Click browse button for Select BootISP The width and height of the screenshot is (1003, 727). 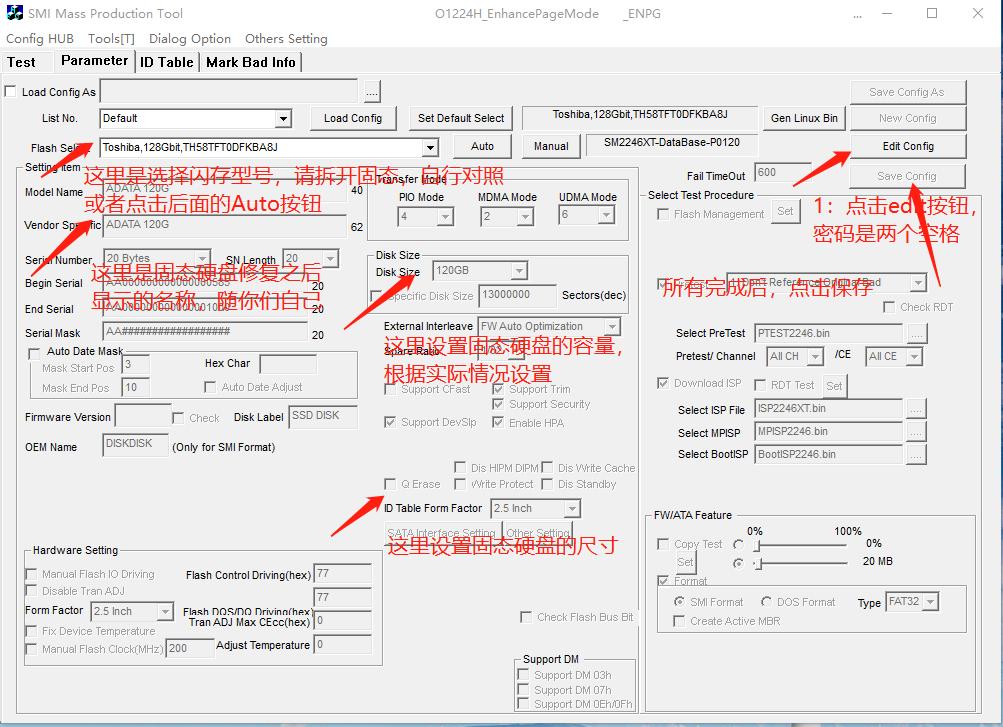coord(915,455)
